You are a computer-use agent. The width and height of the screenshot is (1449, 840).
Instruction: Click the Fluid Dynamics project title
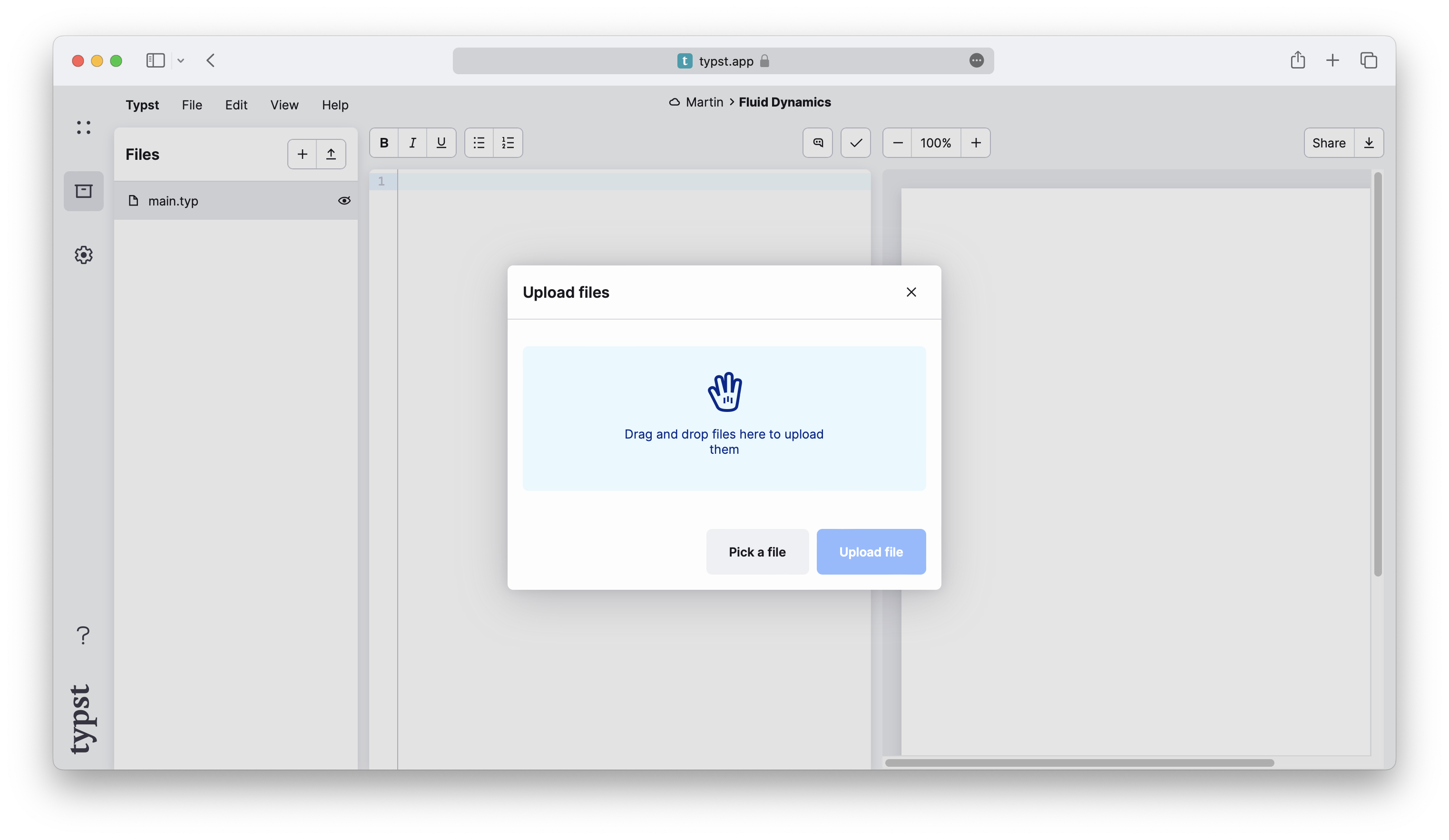[785, 102]
